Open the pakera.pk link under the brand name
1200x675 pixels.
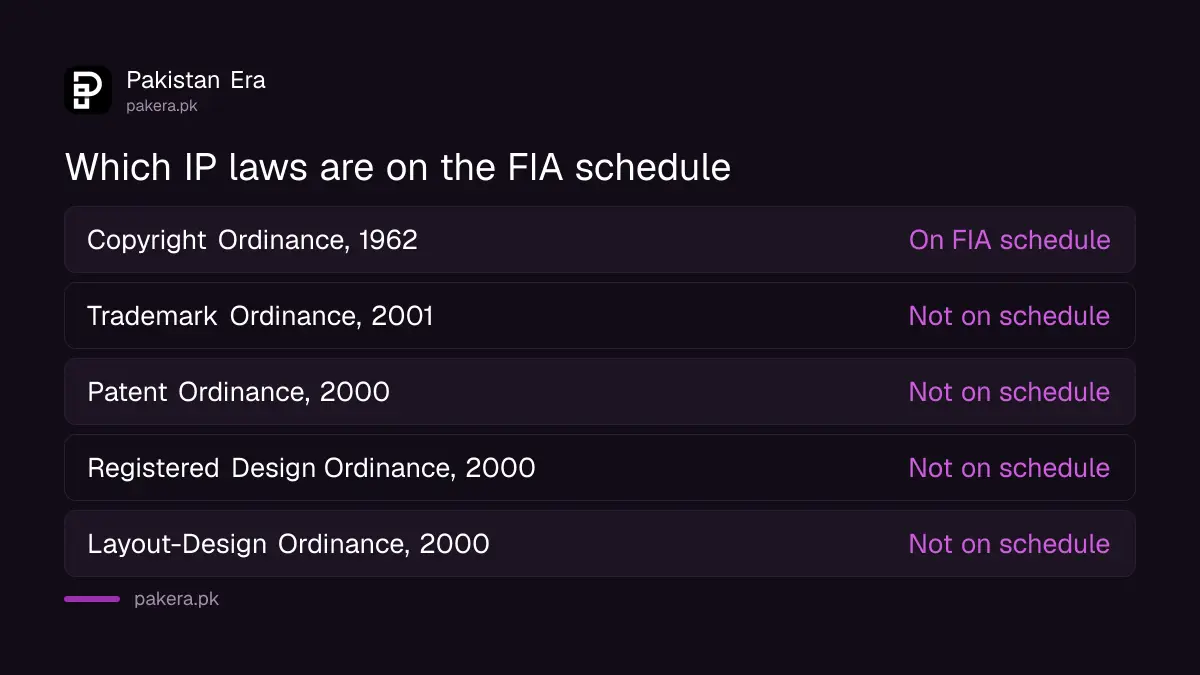click(161, 106)
